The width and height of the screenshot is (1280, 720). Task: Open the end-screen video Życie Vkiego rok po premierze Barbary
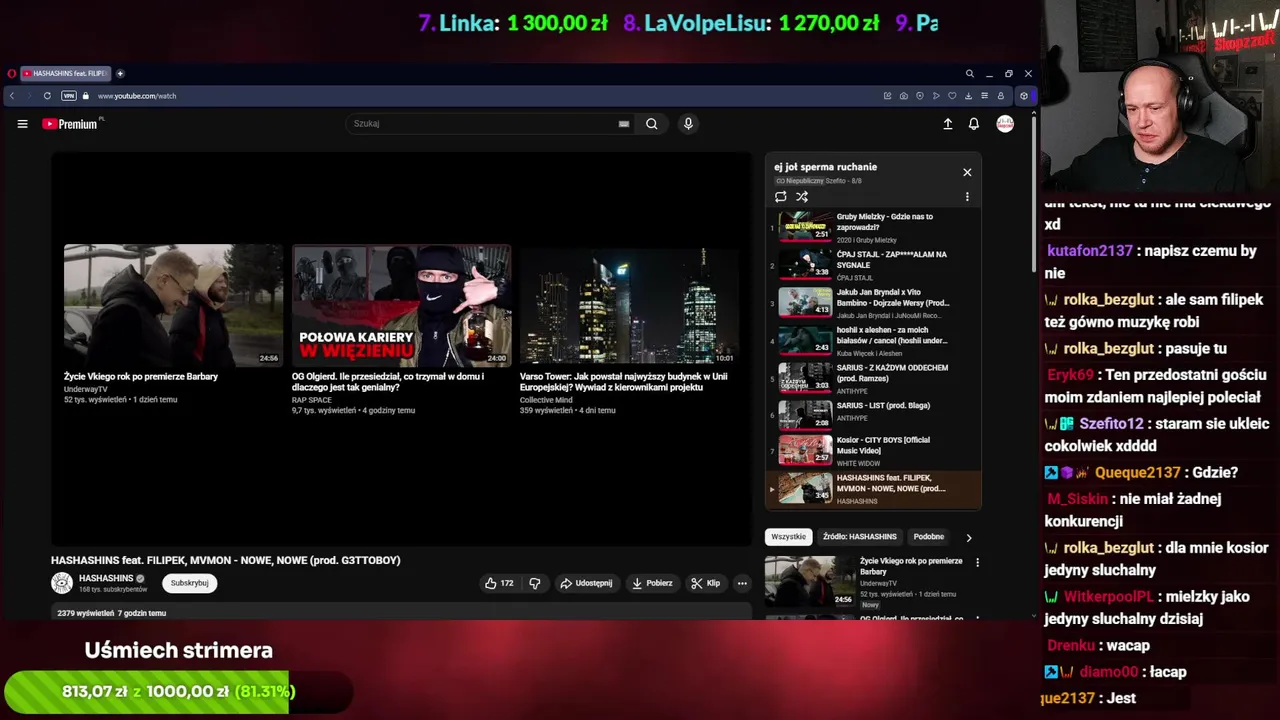coord(173,305)
